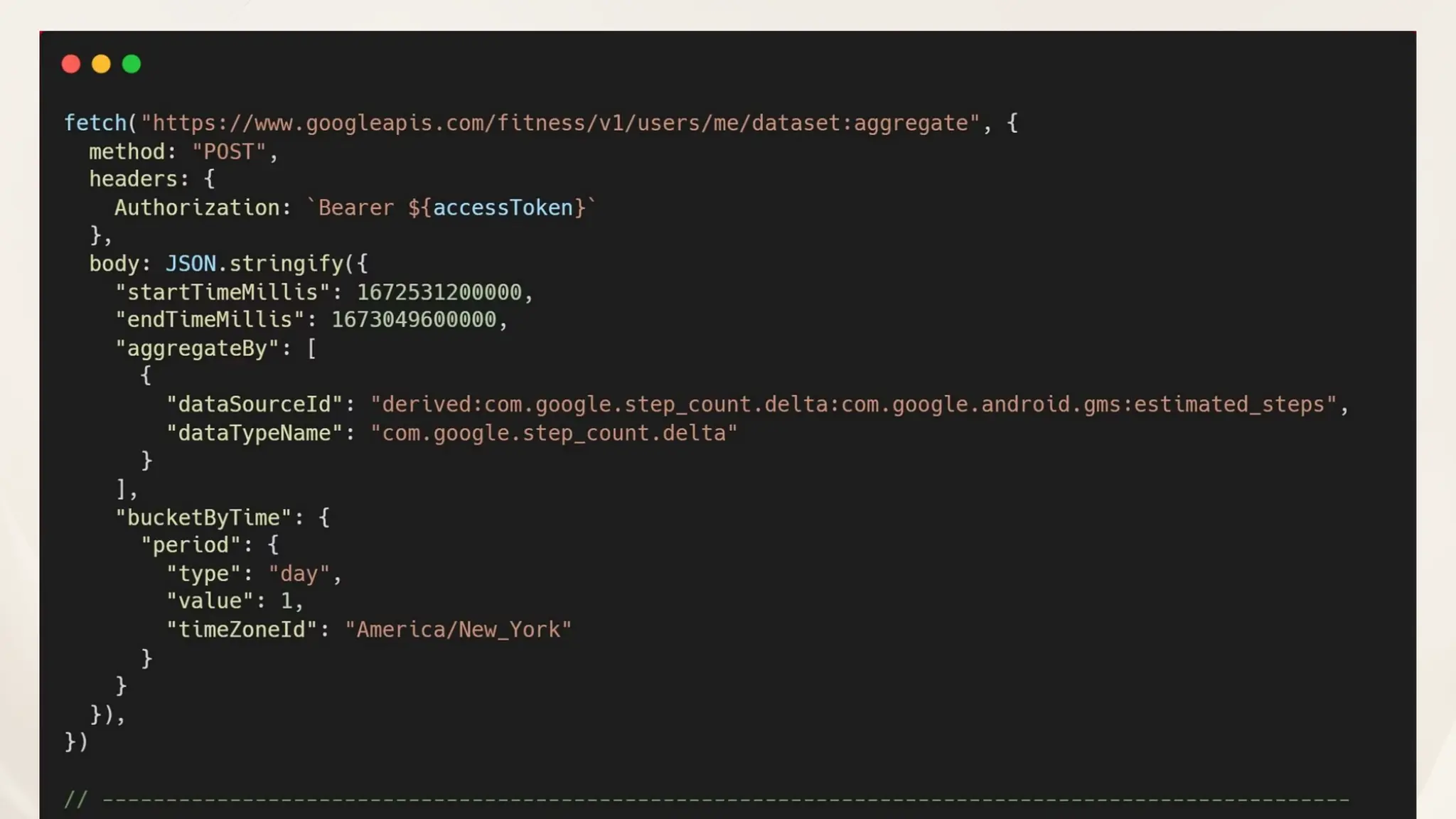Click the red close window dot
1456x819 pixels.
(71, 65)
